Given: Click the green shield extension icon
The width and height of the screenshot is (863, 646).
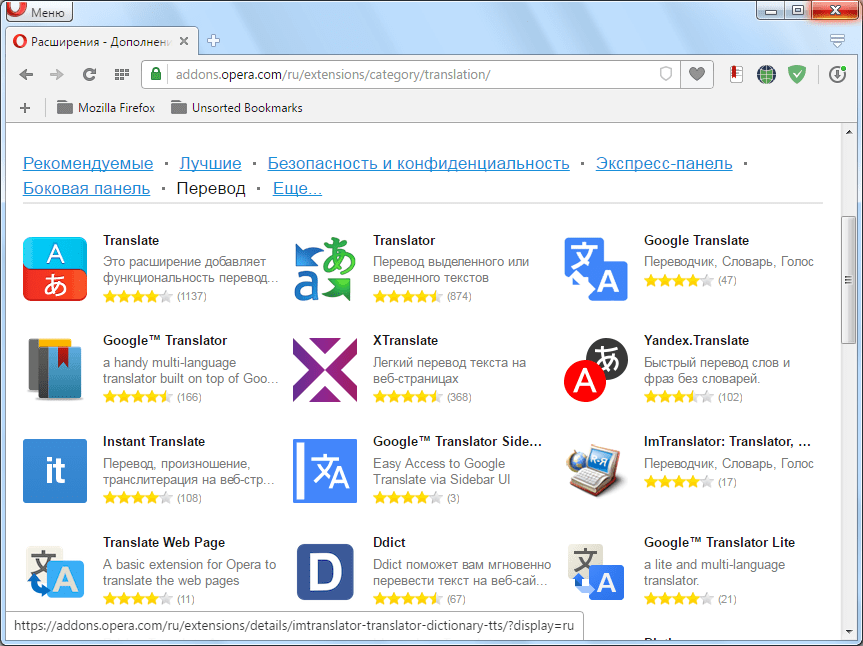Looking at the screenshot, I should [x=797, y=75].
